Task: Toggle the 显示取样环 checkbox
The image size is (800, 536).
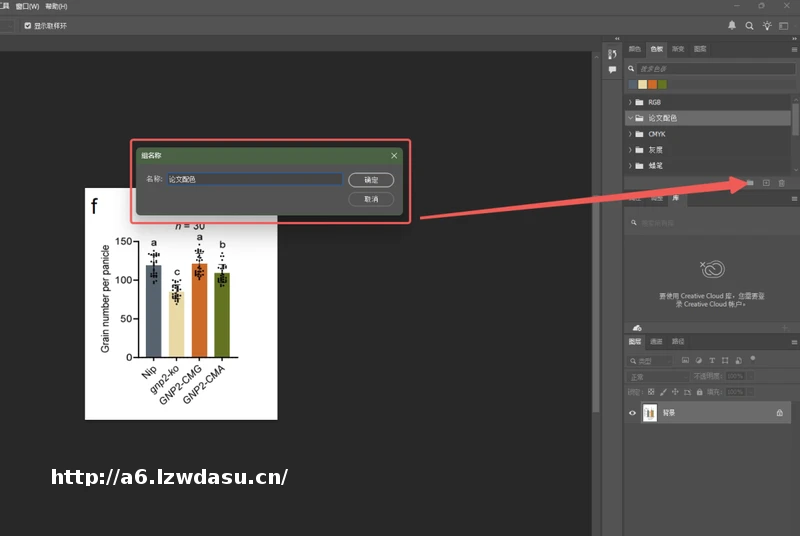Action: tap(28, 26)
